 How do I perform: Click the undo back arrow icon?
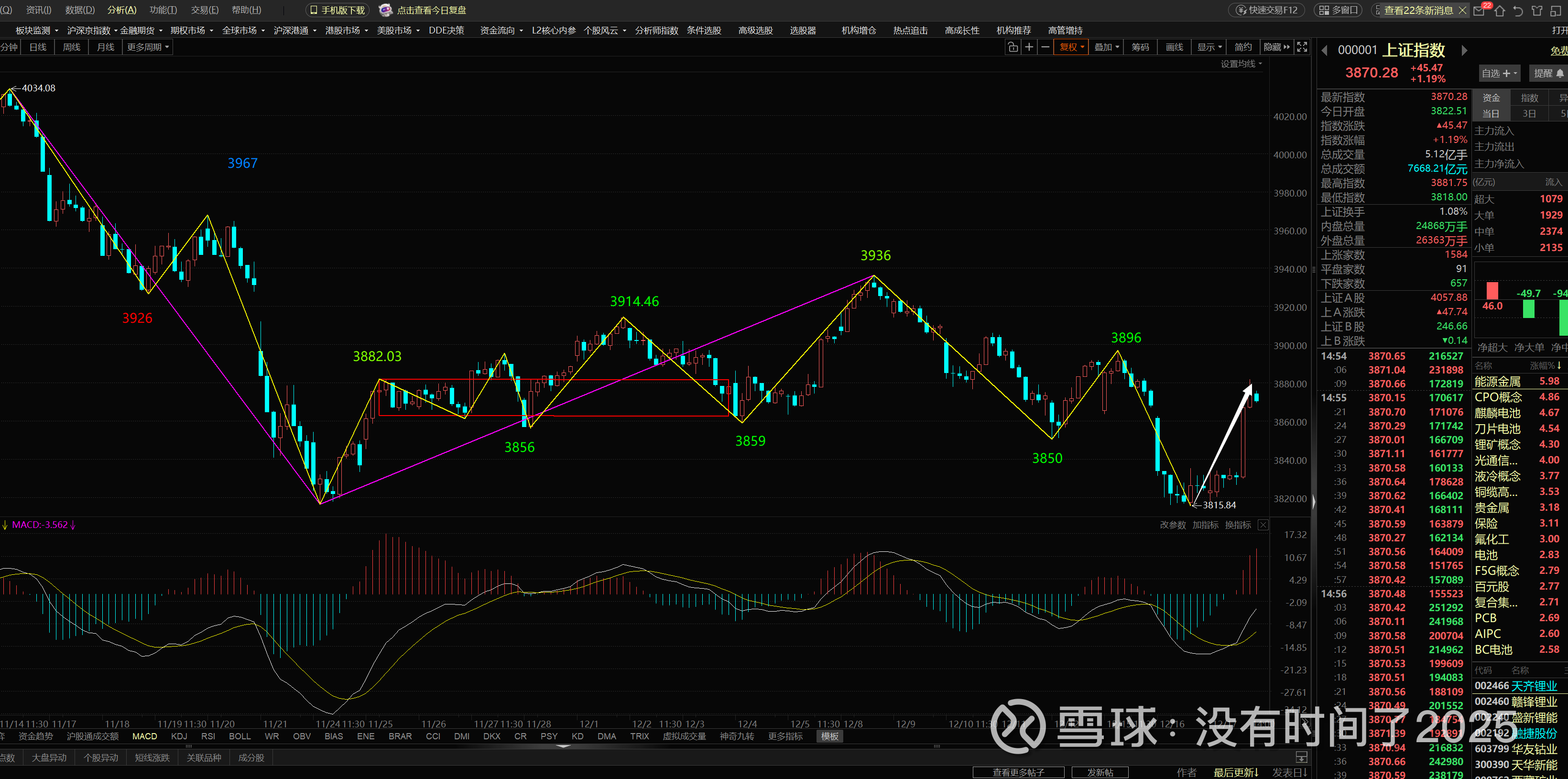[x=1518, y=11]
